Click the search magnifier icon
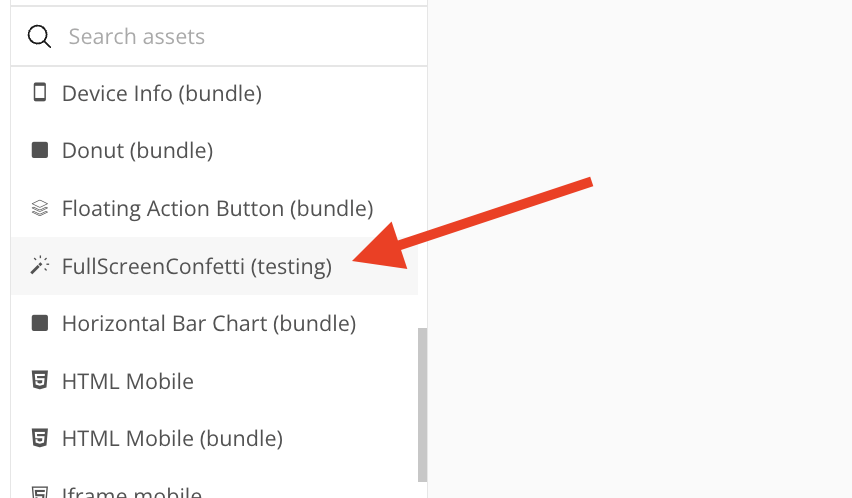The image size is (852, 498). tap(39, 37)
